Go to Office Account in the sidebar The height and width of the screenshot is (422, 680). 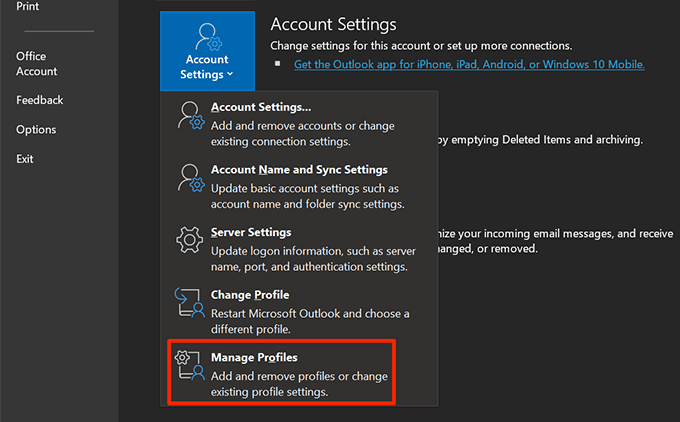tap(37, 64)
